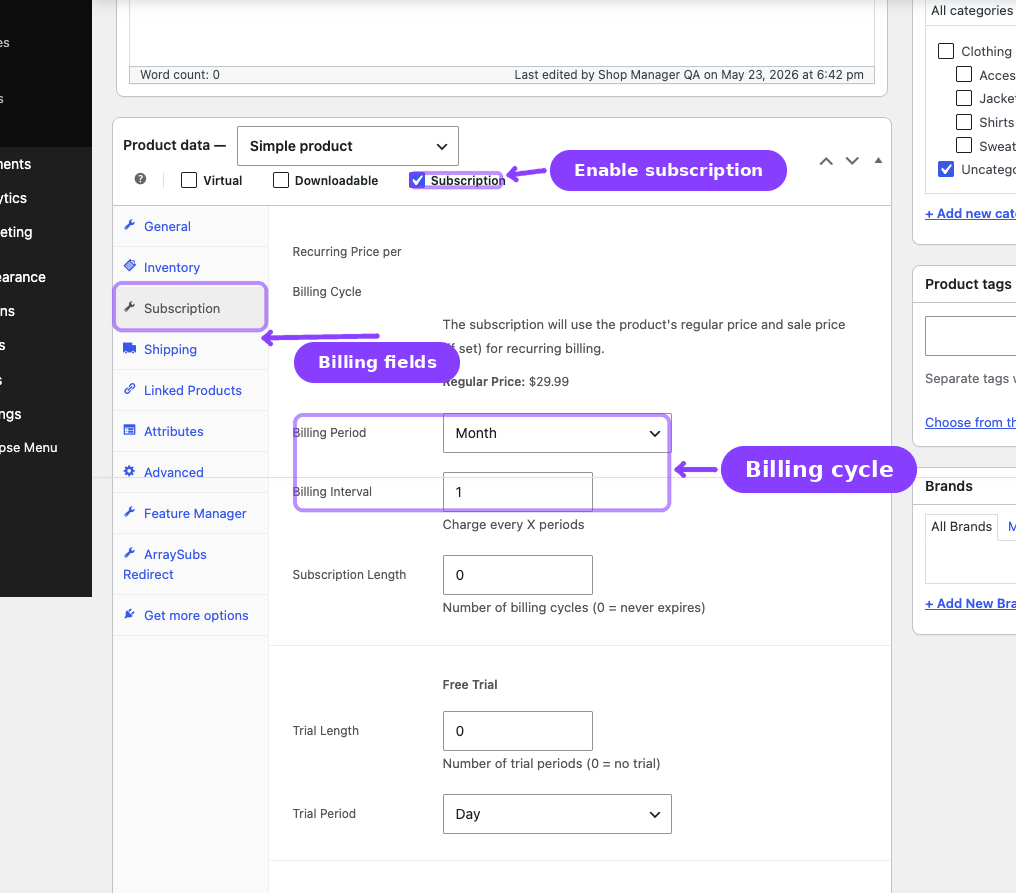This screenshot has width=1016, height=893.
Task: Open the Simple product type dropdown
Action: pos(348,146)
